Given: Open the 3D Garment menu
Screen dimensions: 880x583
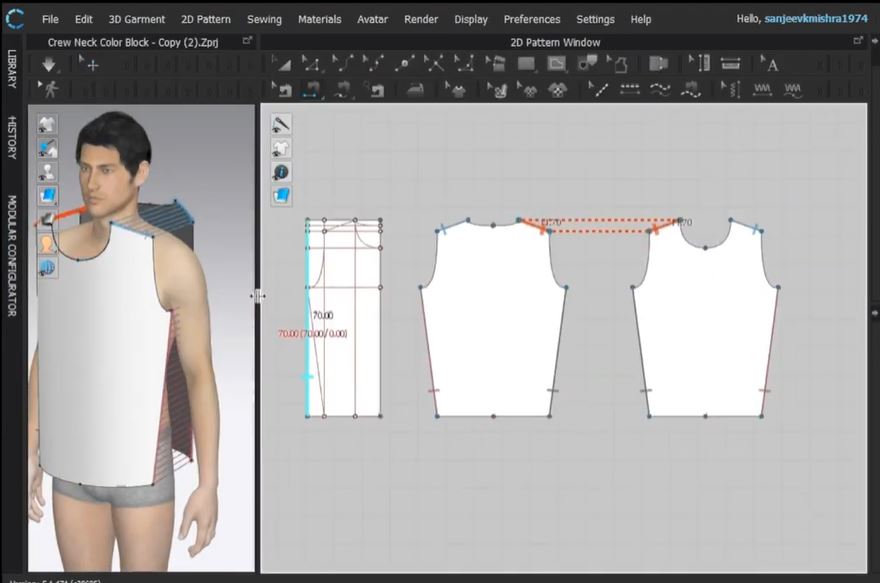Looking at the screenshot, I should [137, 19].
